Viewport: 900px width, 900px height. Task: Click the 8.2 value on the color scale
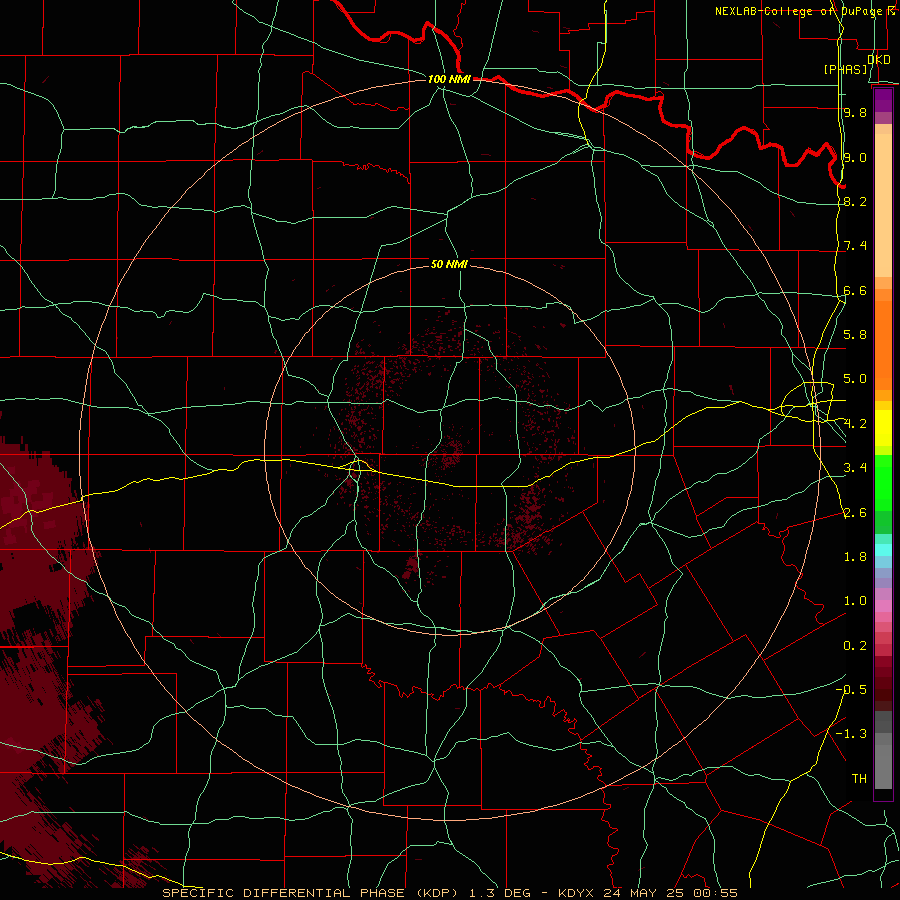[855, 201]
